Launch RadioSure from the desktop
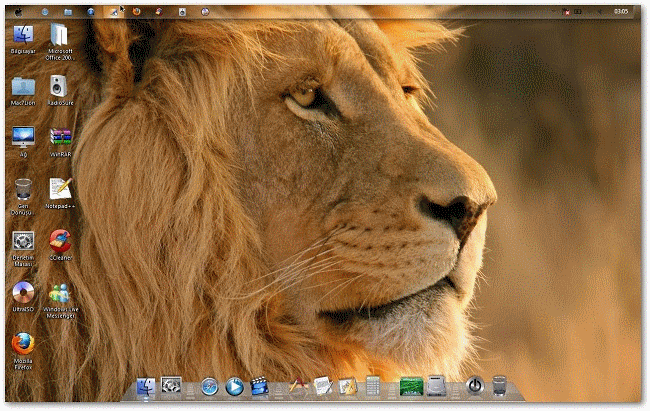The height and width of the screenshot is (411, 650). (x=60, y=90)
